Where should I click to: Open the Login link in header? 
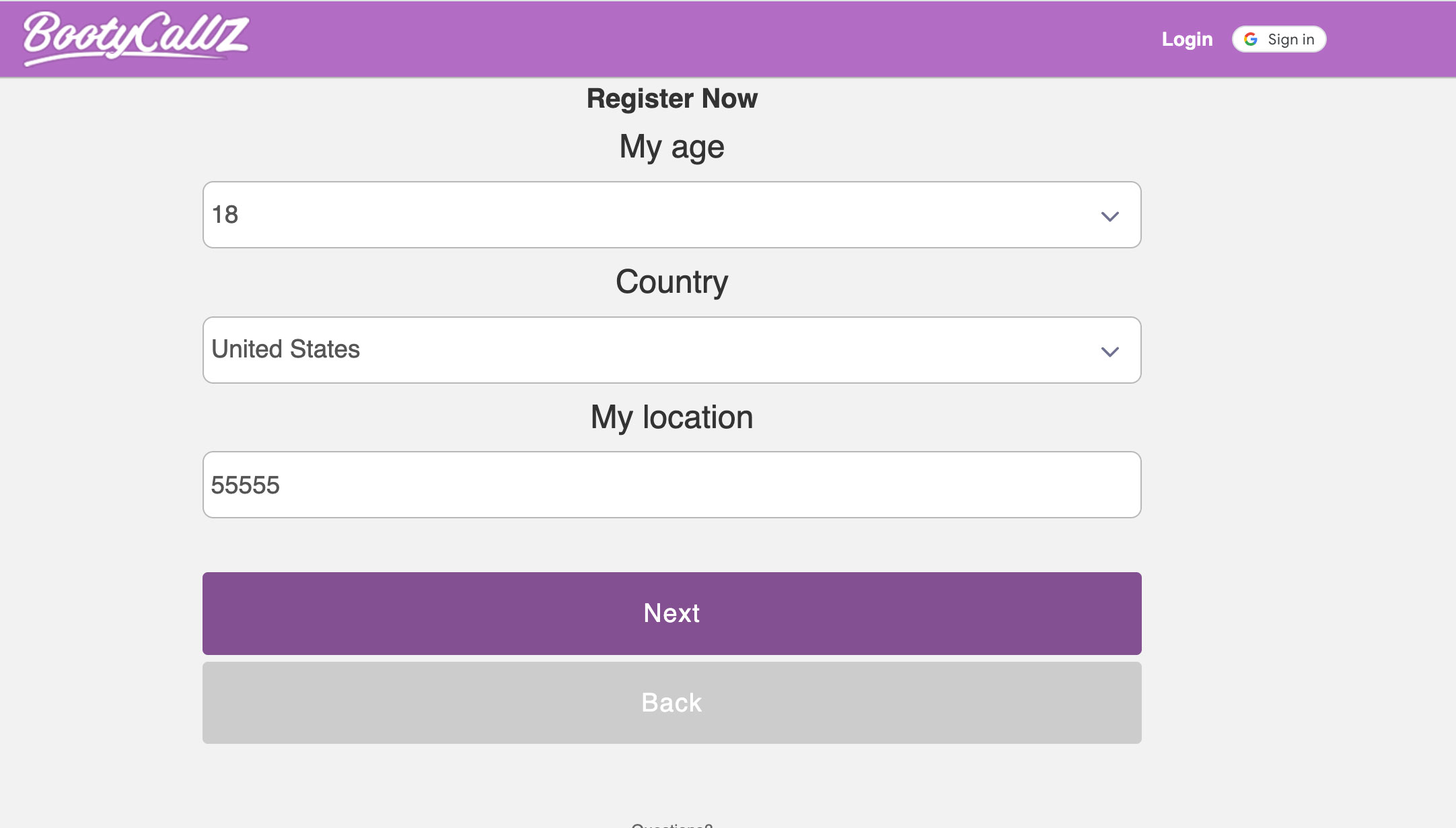coord(1186,39)
